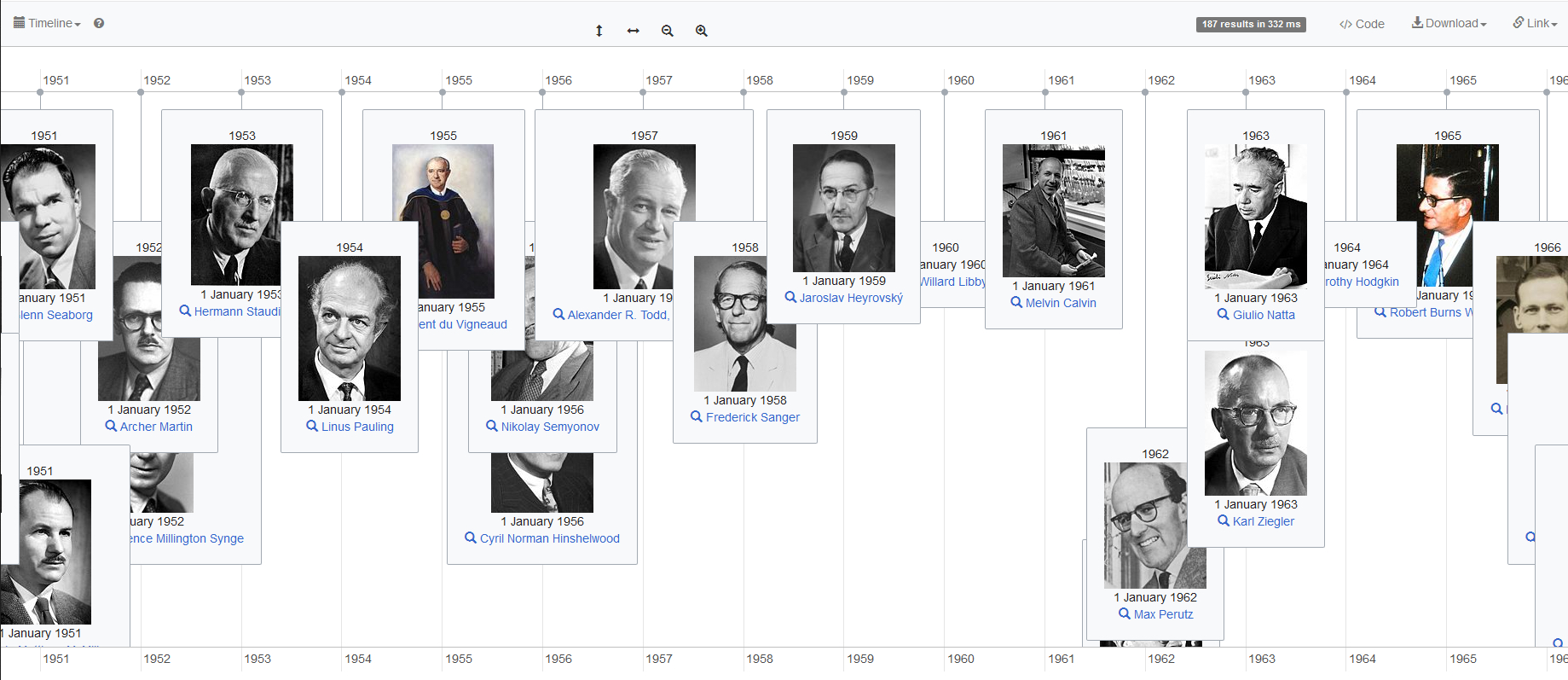Open the Linus Pauling link
Viewport: 1568px width, 680px height.
357,427
